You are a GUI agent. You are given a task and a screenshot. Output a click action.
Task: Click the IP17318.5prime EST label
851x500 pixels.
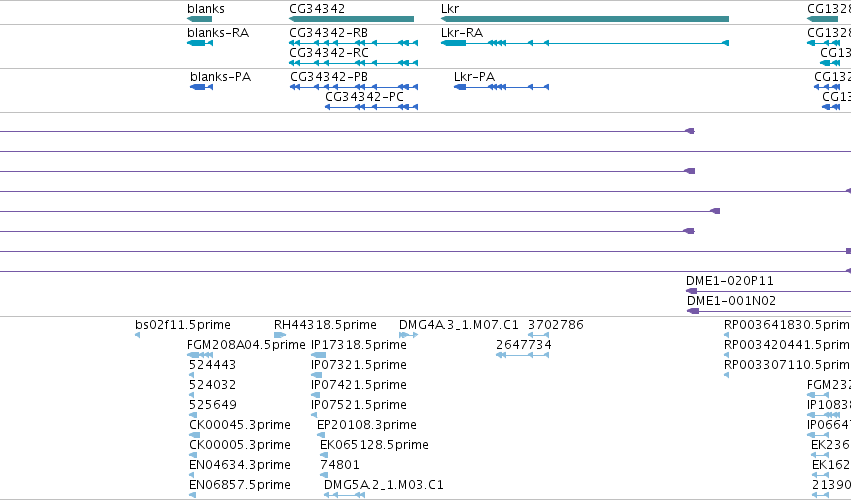(x=359, y=345)
